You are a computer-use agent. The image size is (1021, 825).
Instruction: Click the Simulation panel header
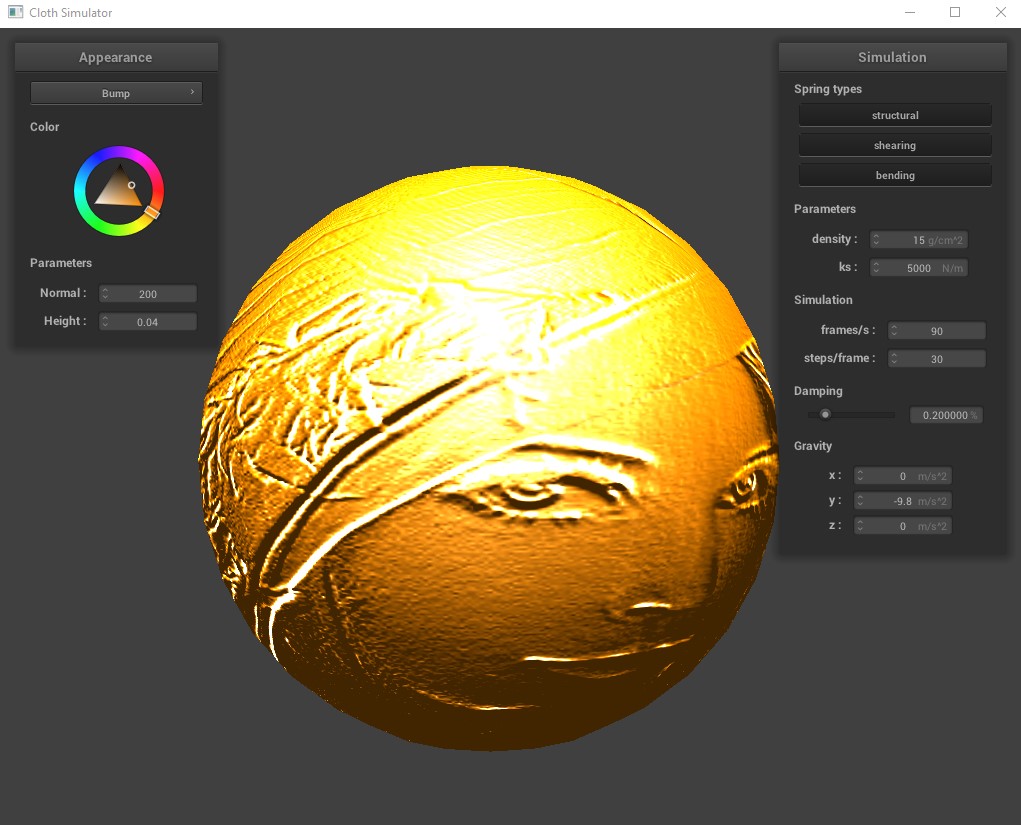[892, 57]
